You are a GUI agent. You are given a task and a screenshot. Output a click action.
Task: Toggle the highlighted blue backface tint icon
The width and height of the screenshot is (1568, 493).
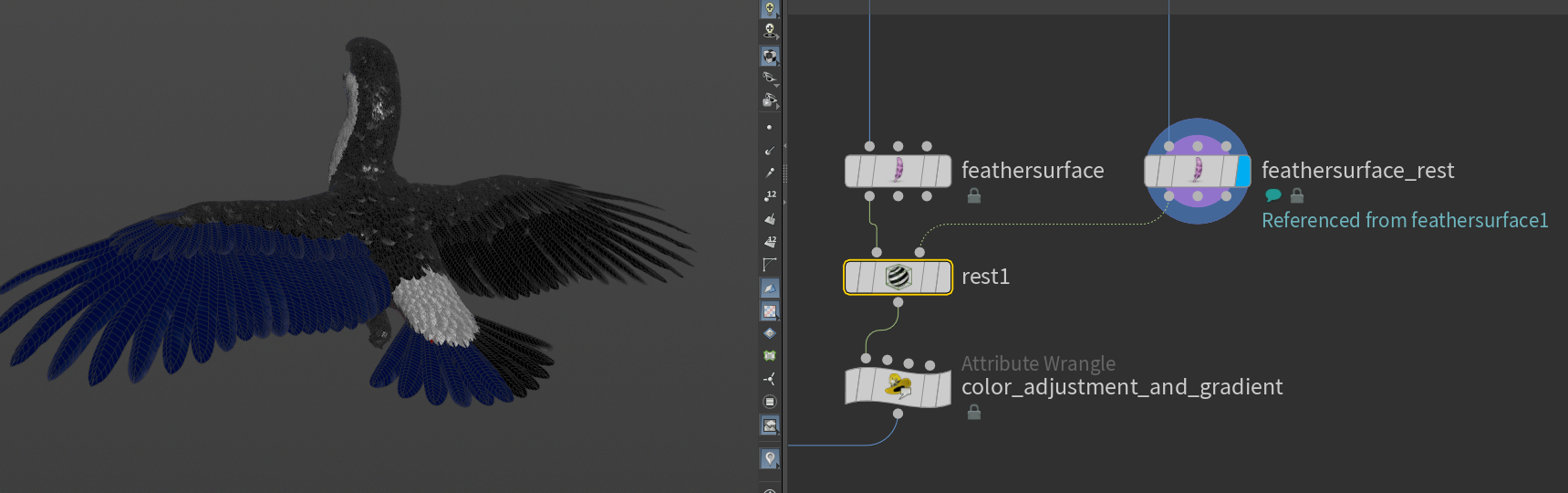click(x=770, y=288)
